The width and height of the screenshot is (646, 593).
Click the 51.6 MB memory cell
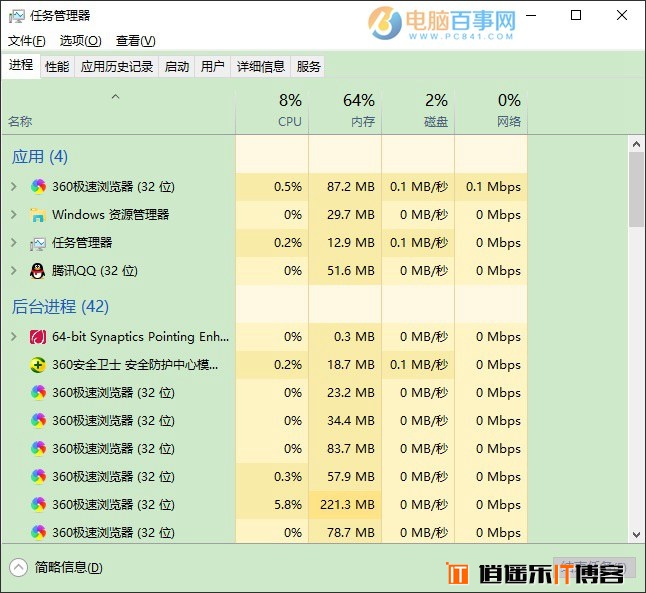345,271
